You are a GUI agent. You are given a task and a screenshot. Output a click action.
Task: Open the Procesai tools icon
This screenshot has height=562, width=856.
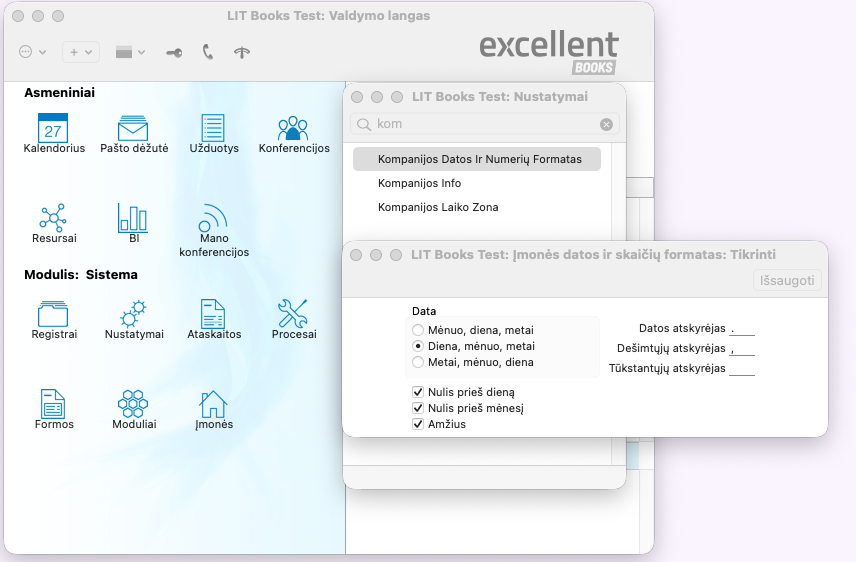tap(293, 315)
